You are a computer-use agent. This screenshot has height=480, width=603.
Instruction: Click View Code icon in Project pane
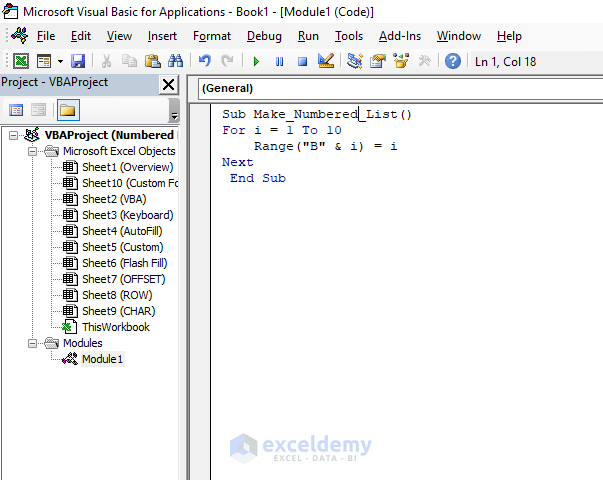point(16,110)
